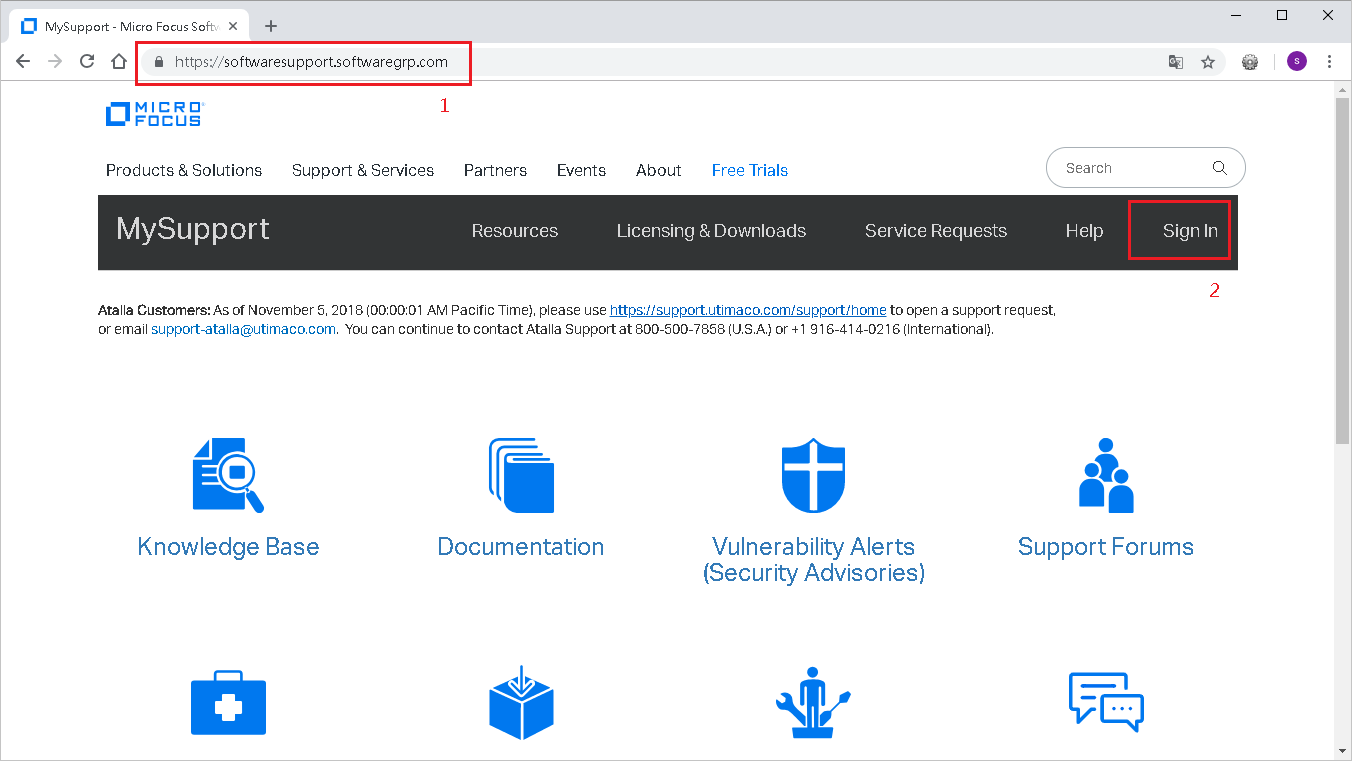
Task: Click the browser forward arrow
Action: click(55, 61)
